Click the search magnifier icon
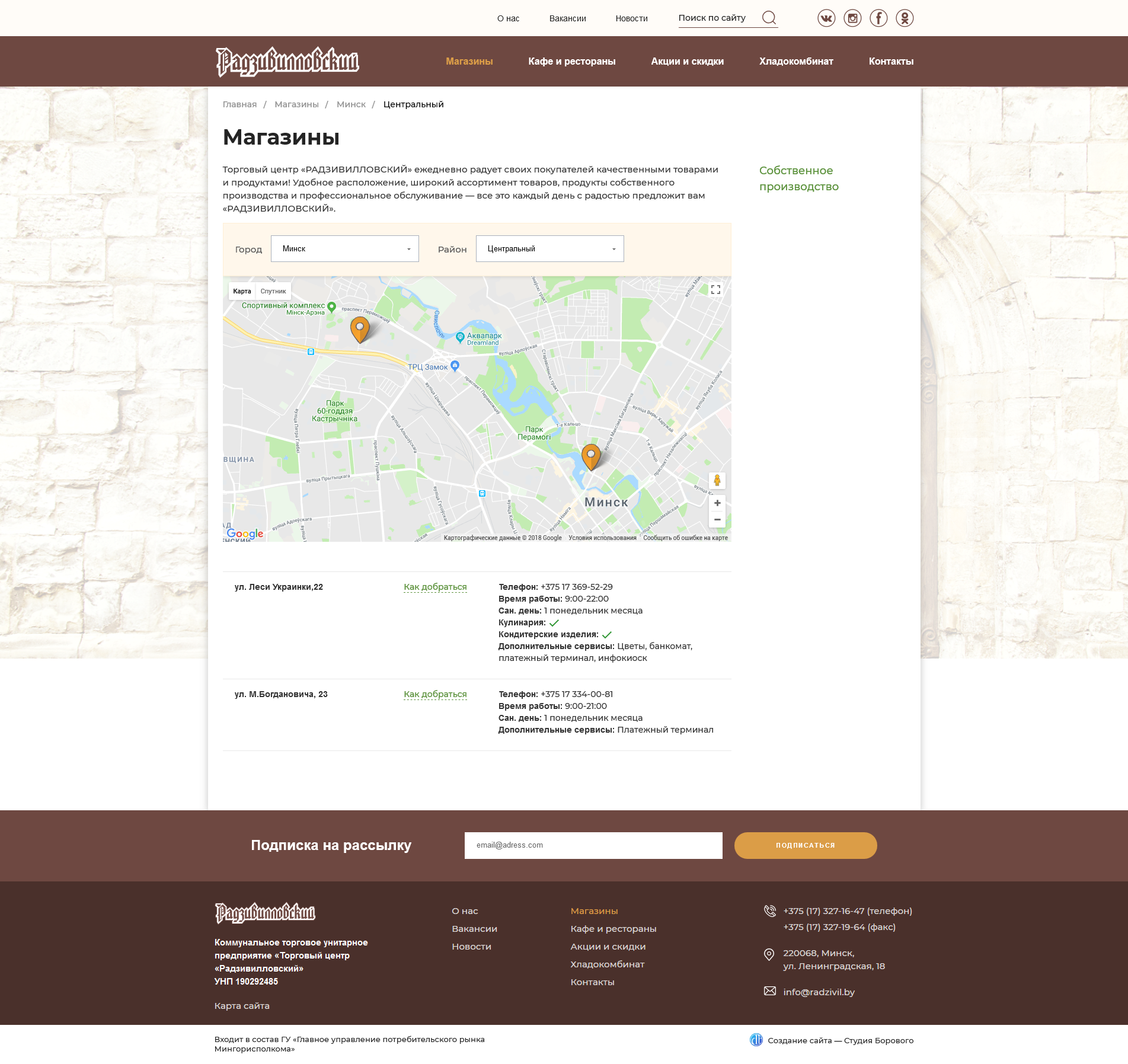The height and width of the screenshot is (1064, 1128). [x=769, y=18]
